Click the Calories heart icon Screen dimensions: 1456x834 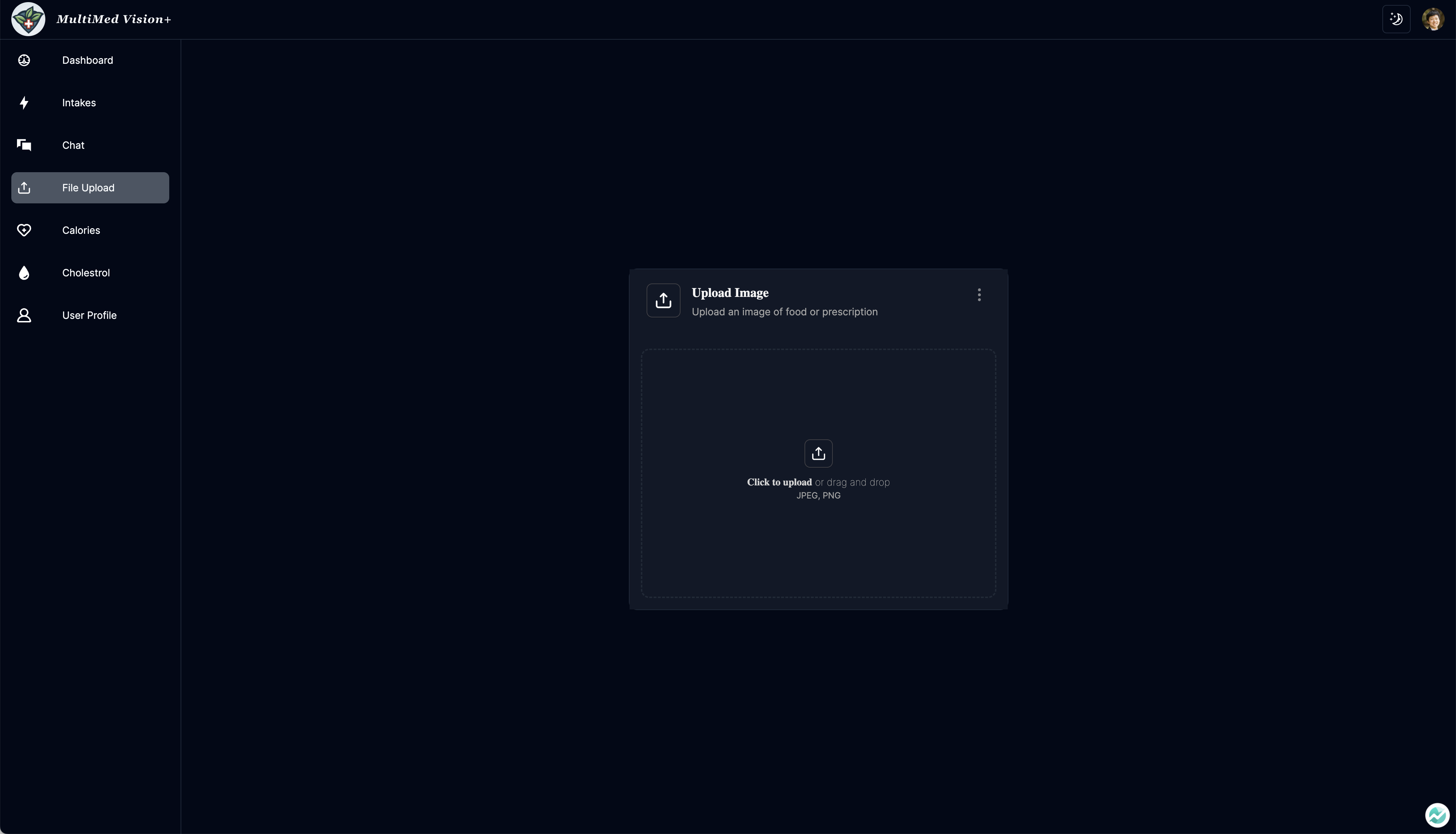coord(24,230)
